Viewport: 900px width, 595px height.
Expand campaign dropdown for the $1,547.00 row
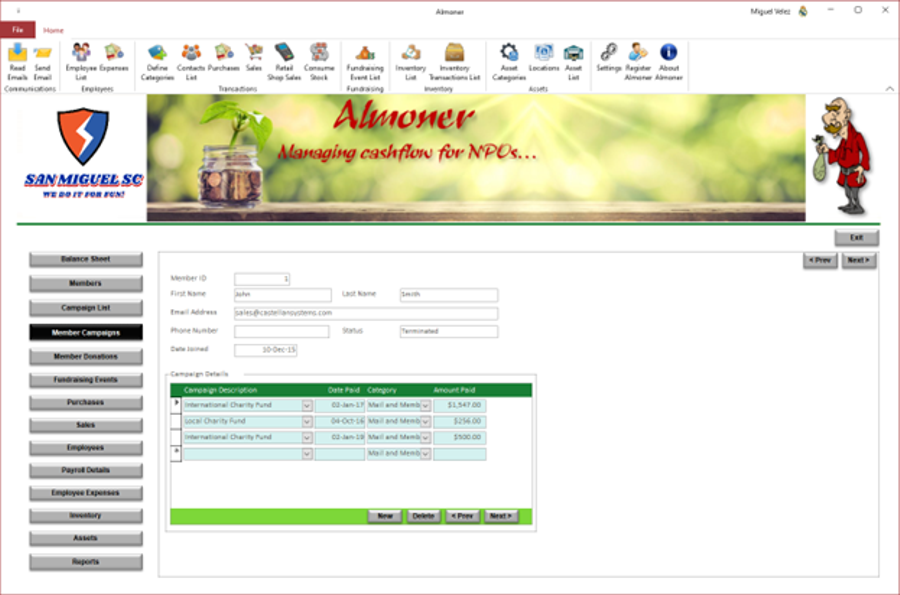point(307,406)
